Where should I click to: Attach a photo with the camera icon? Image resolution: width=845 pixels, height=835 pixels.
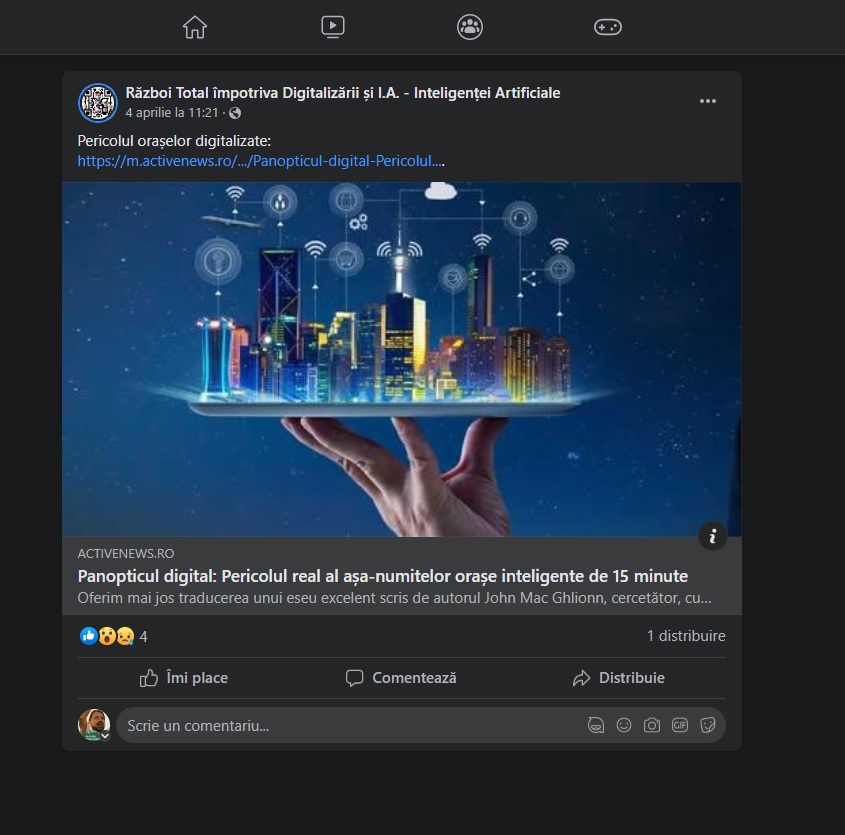[x=652, y=726]
